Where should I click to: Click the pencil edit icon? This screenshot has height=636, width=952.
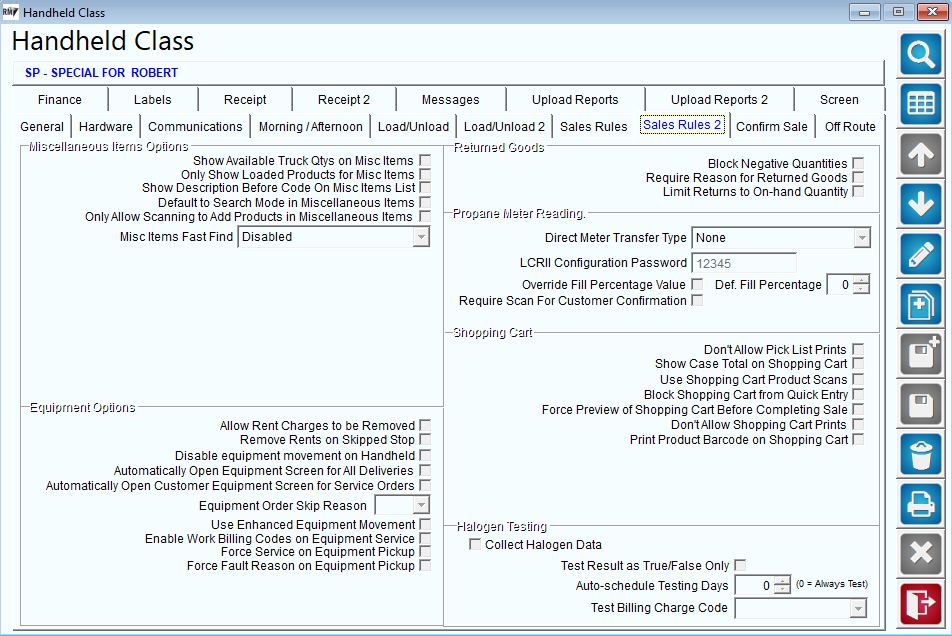(920, 254)
